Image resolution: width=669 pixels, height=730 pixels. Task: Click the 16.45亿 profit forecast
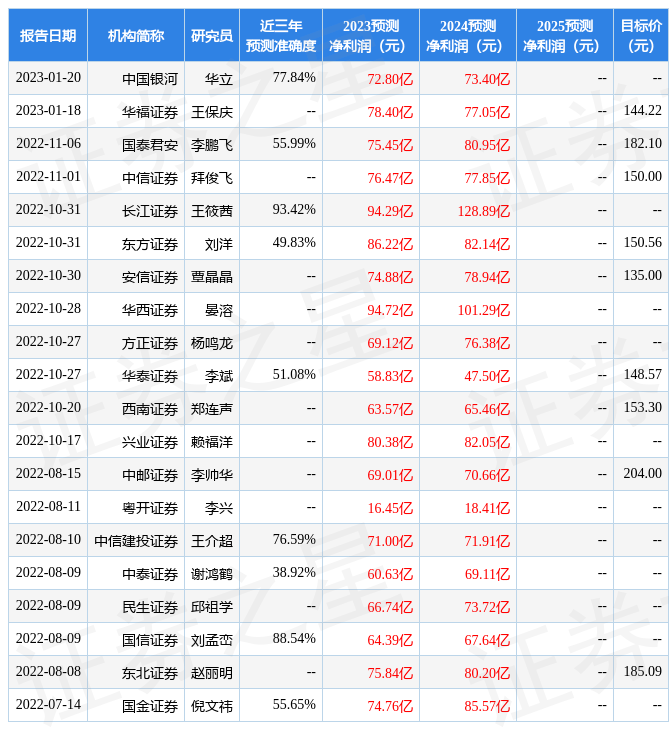(x=390, y=509)
